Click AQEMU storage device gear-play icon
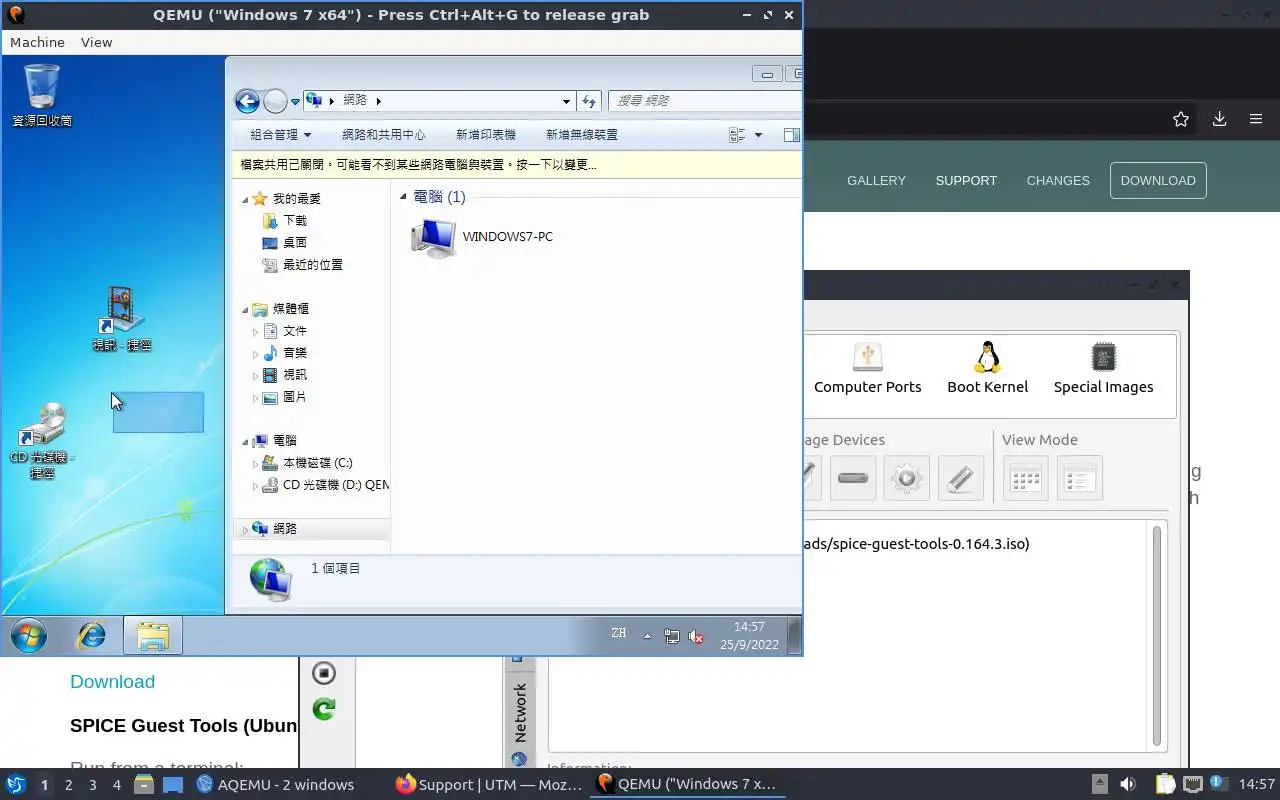This screenshot has width=1280, height=800. (907, 478)
